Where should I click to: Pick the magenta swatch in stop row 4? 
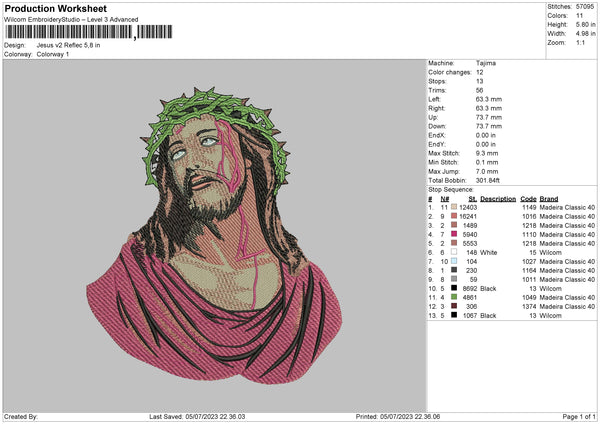coord(454,234)
